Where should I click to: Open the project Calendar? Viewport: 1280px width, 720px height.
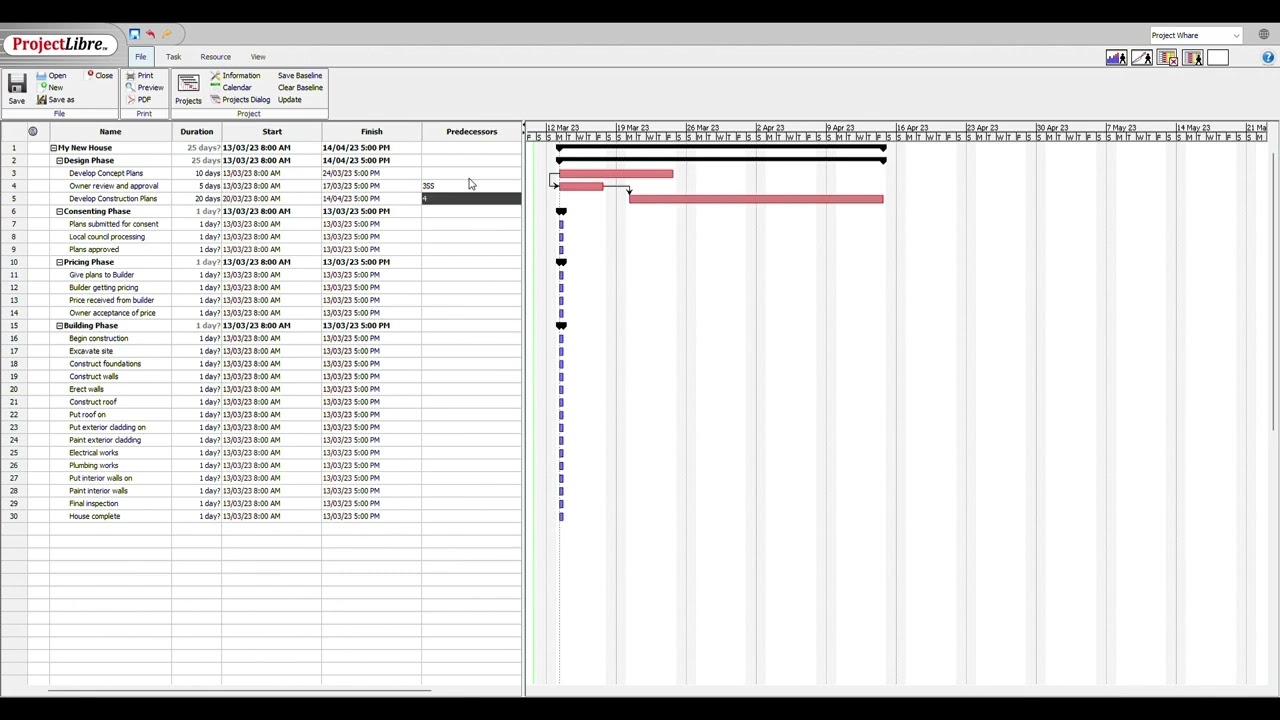pyautogui.click(x=231, y=88)
